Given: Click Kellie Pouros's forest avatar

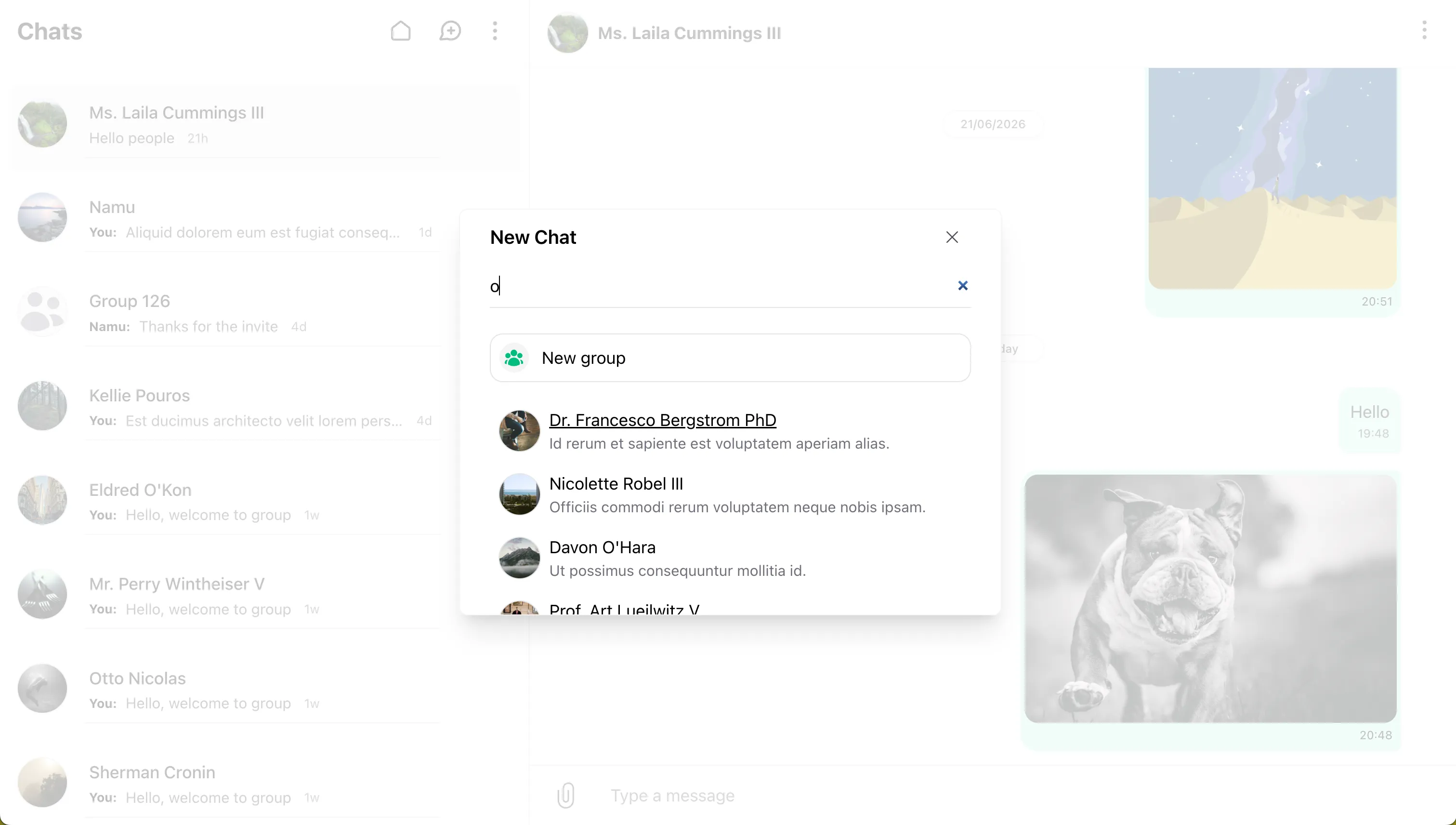Looking at the screenshot, I should click(x=42, y=406).
